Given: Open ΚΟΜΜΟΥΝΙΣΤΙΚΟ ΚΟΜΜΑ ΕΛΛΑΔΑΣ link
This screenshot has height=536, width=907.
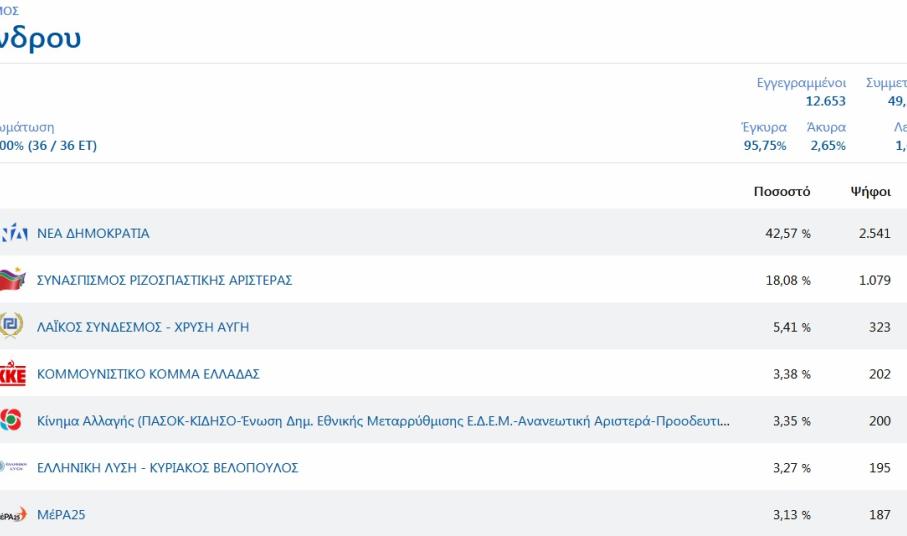Looking at the screenshot, I should [x=148, y=374].
